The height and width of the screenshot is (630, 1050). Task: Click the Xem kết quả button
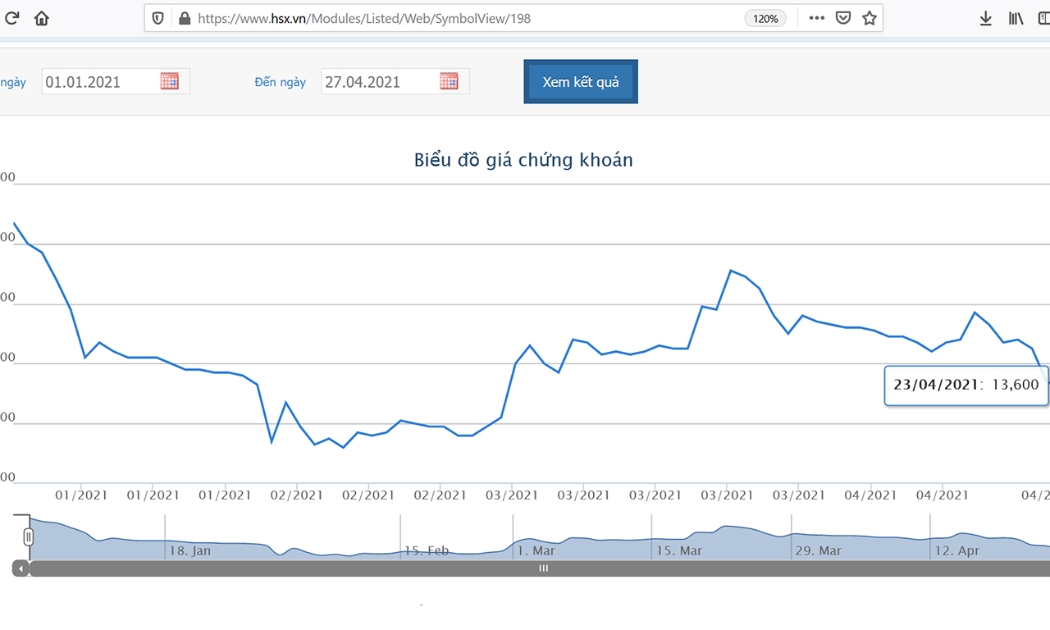pyautogui.click(x=581, y=82)
